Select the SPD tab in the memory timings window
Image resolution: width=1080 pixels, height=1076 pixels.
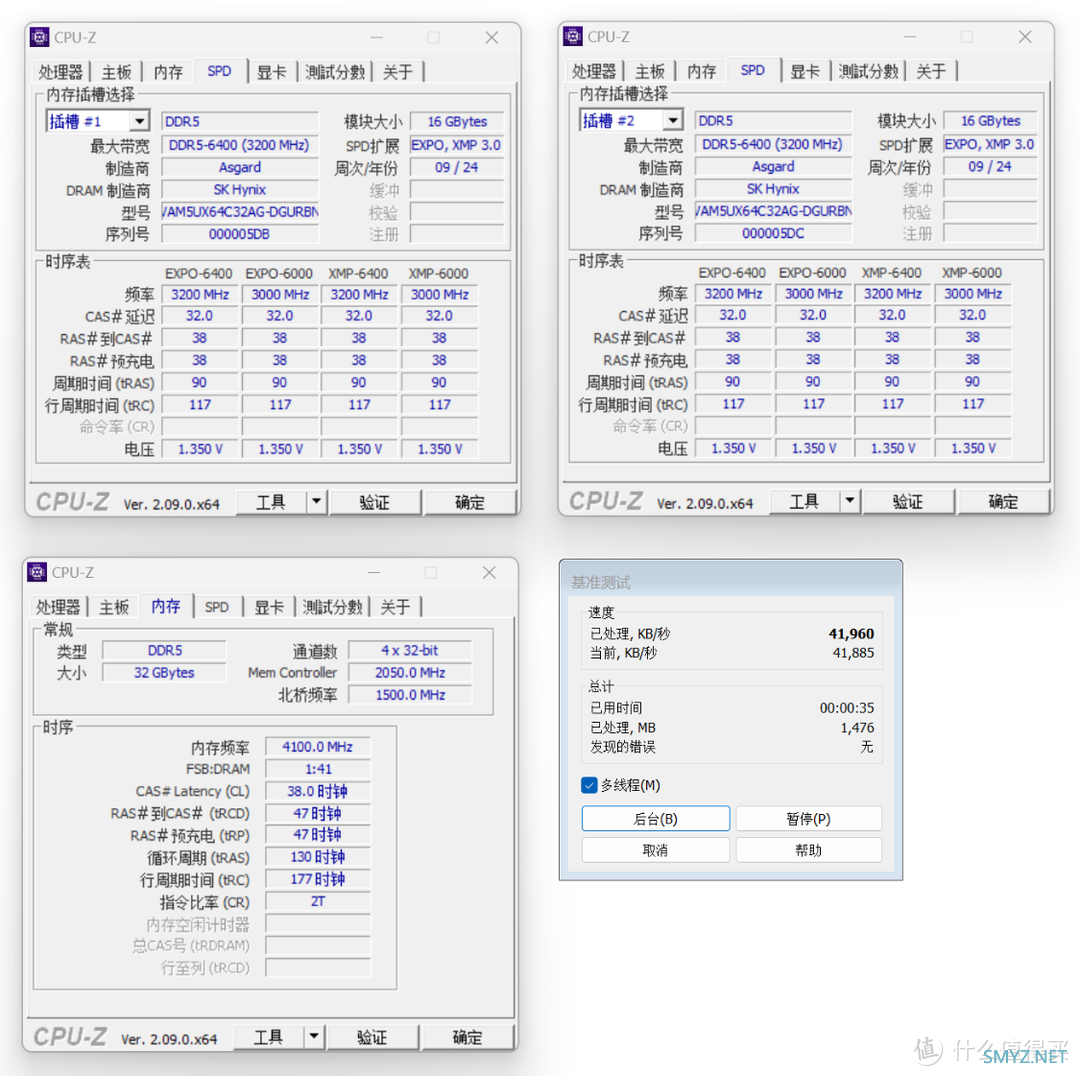(217, 607)
